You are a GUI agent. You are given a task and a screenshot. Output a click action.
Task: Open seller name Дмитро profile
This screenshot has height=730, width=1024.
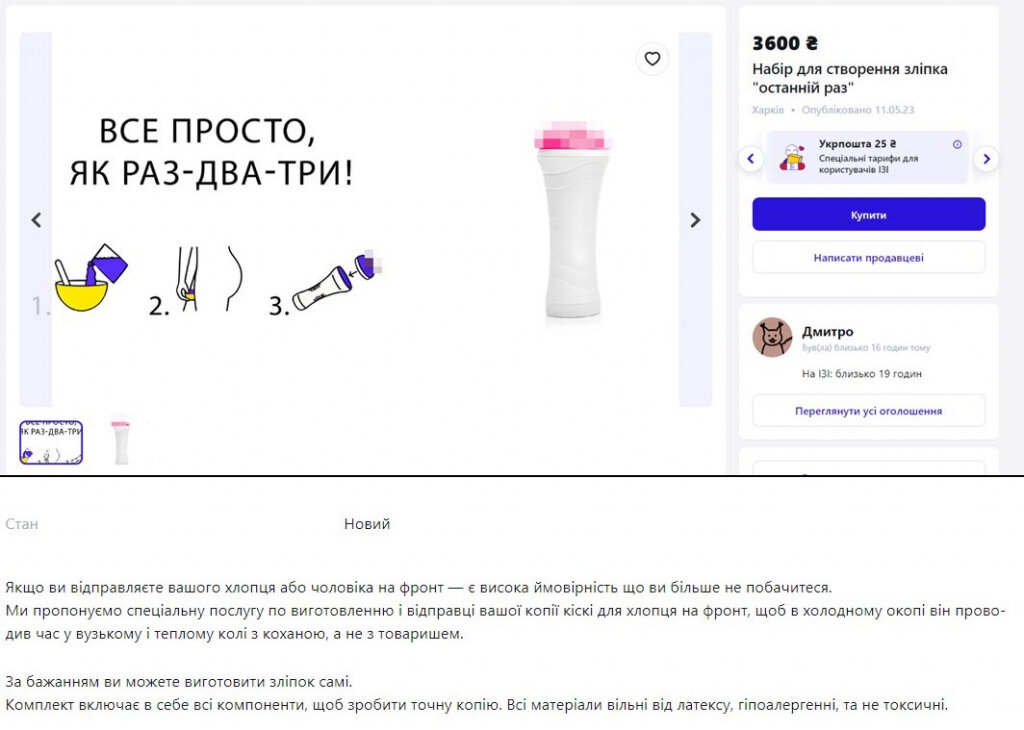(x=827, y=332)
